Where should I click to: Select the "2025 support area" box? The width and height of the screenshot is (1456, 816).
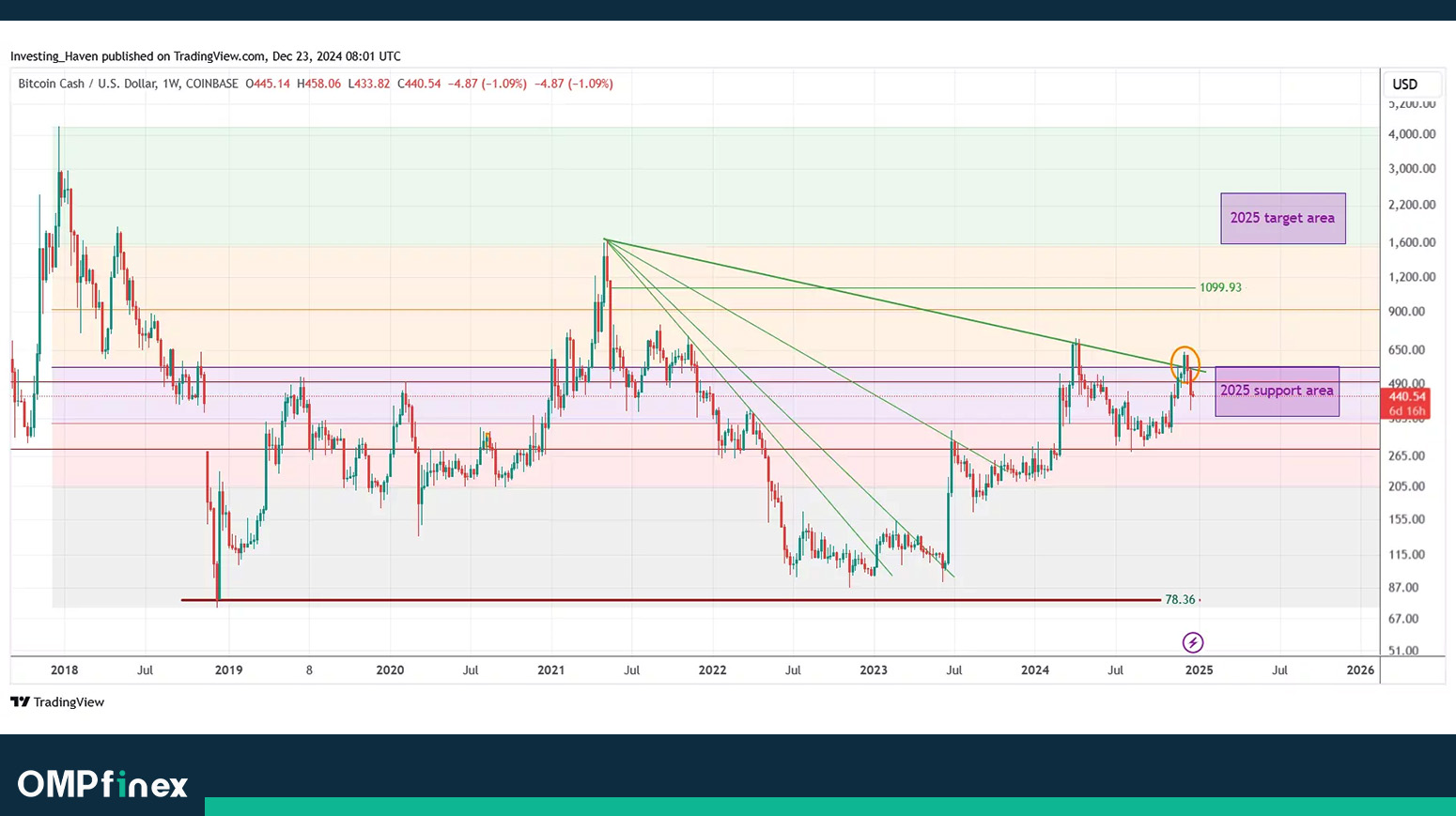[x=1277, y=391]
